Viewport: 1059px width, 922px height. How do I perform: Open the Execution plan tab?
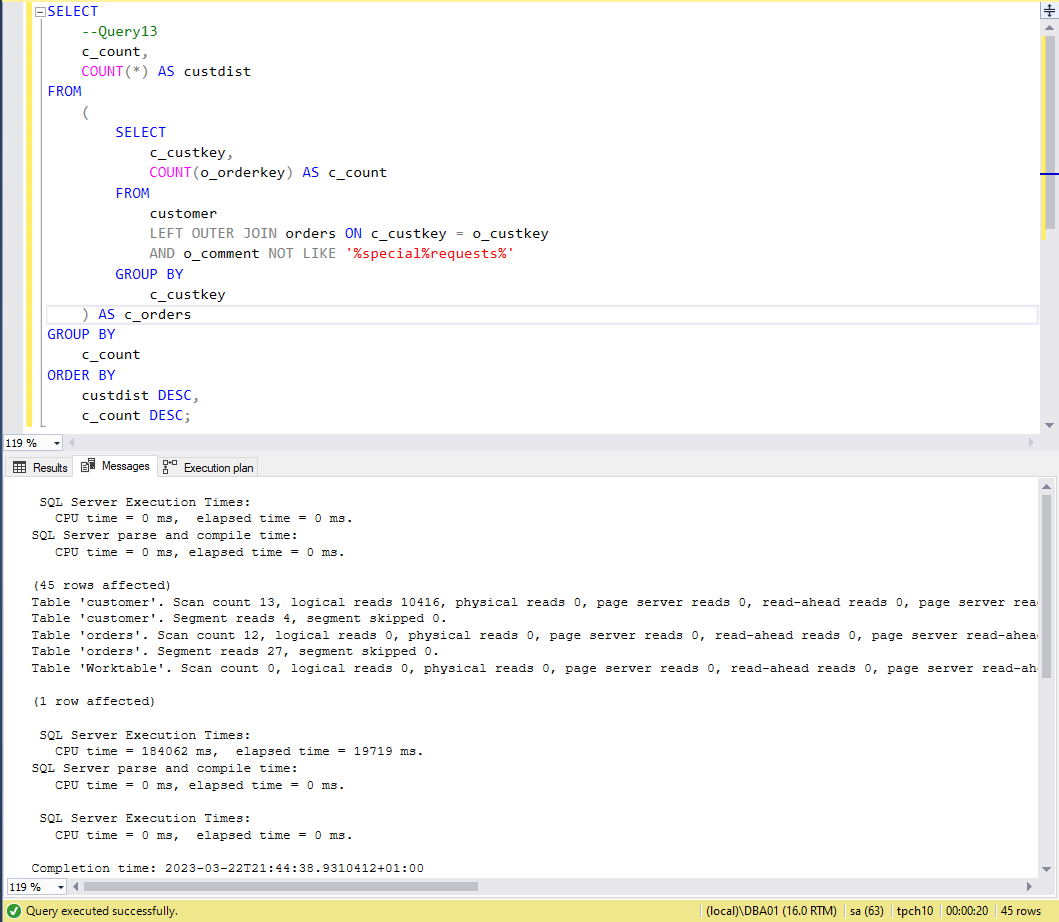coord(209,467)
